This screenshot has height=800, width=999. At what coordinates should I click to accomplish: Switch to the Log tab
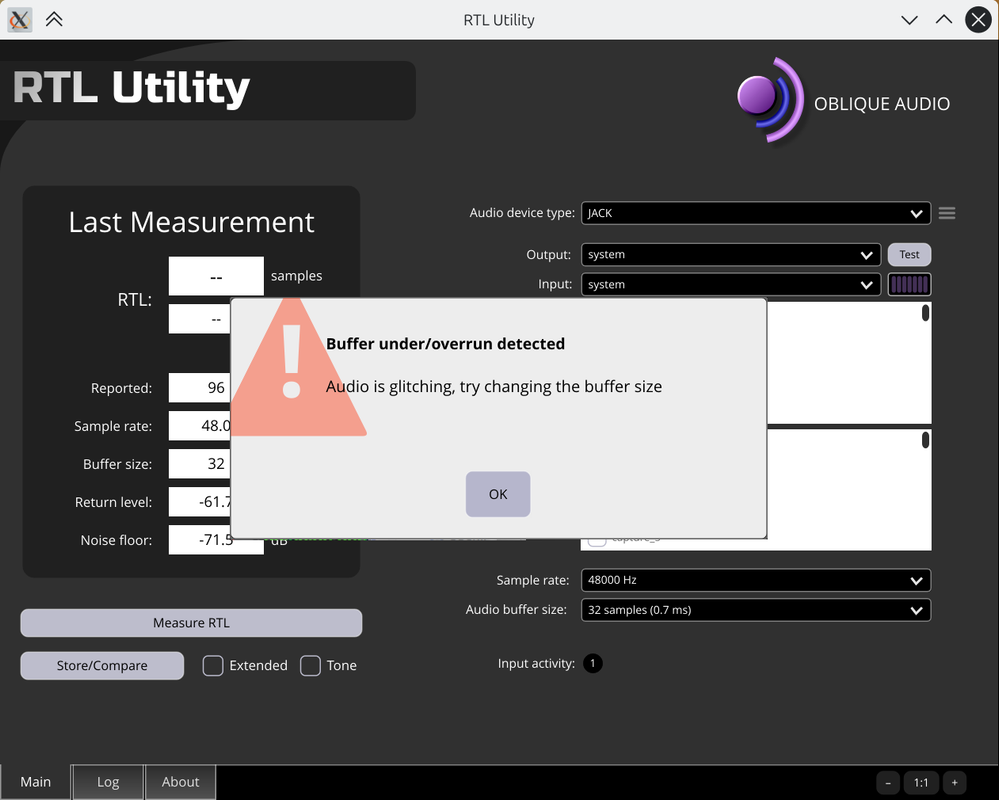point(108,782)
